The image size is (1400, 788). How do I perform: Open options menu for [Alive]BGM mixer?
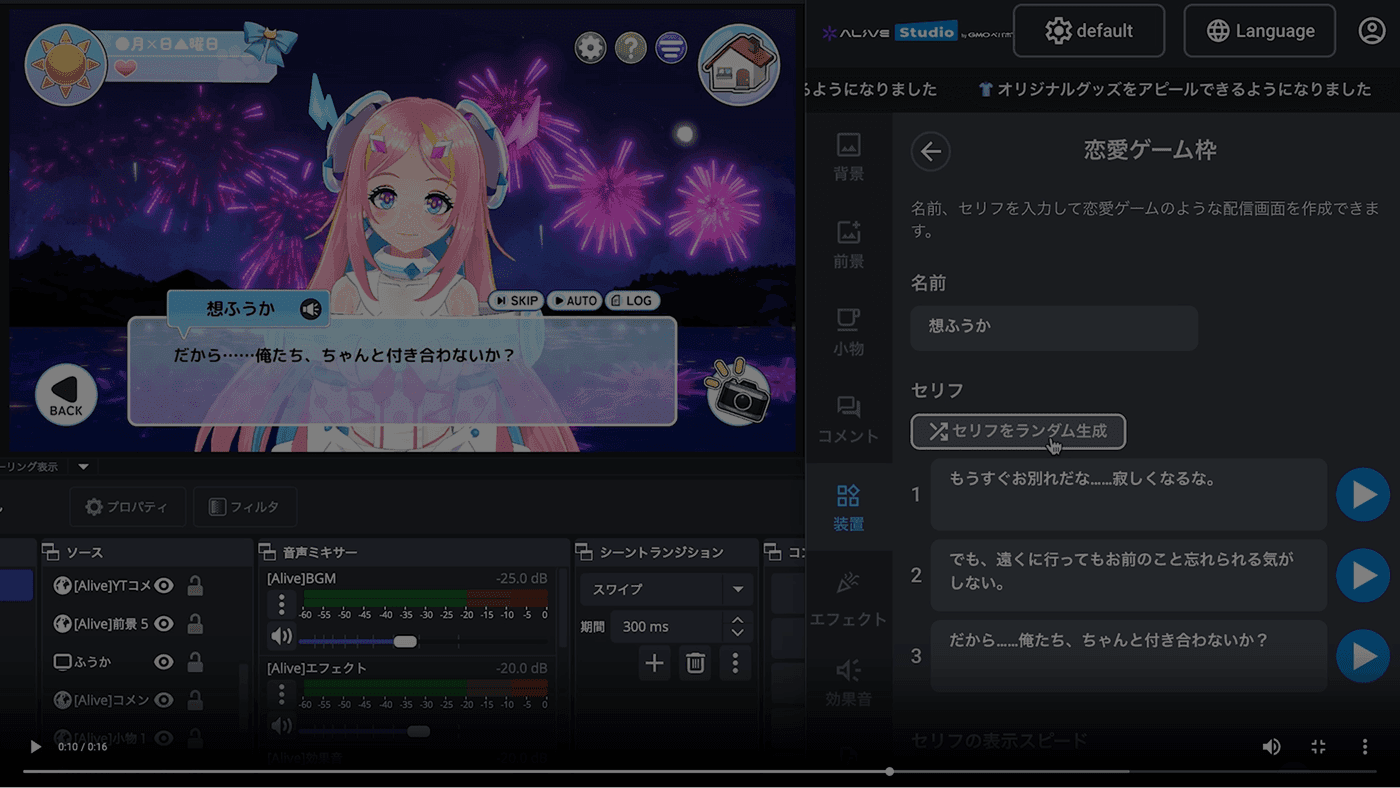coord(282,604)
